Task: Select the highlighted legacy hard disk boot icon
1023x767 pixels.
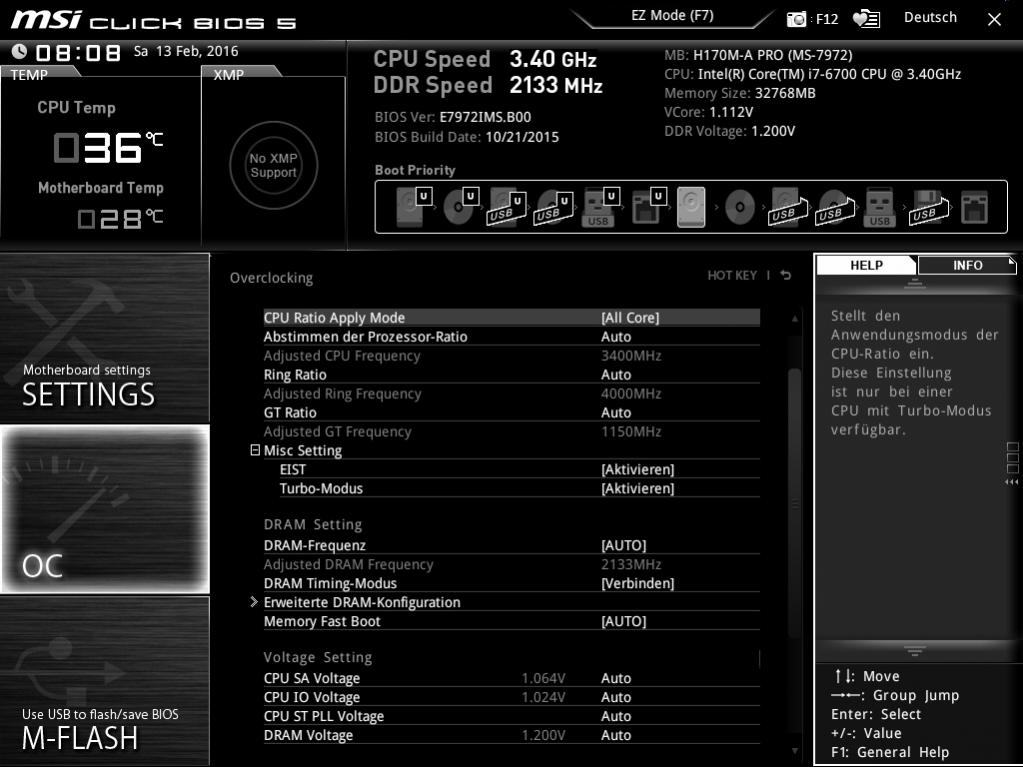Action: pos(692,207)
